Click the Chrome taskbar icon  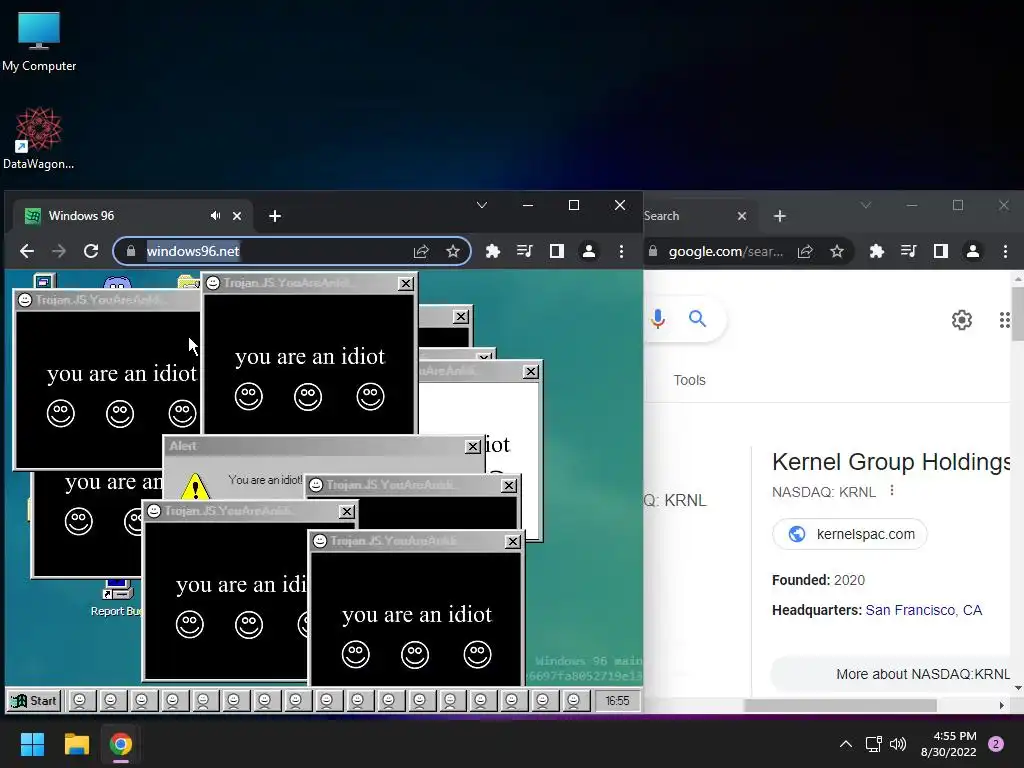tap(120, 744)
